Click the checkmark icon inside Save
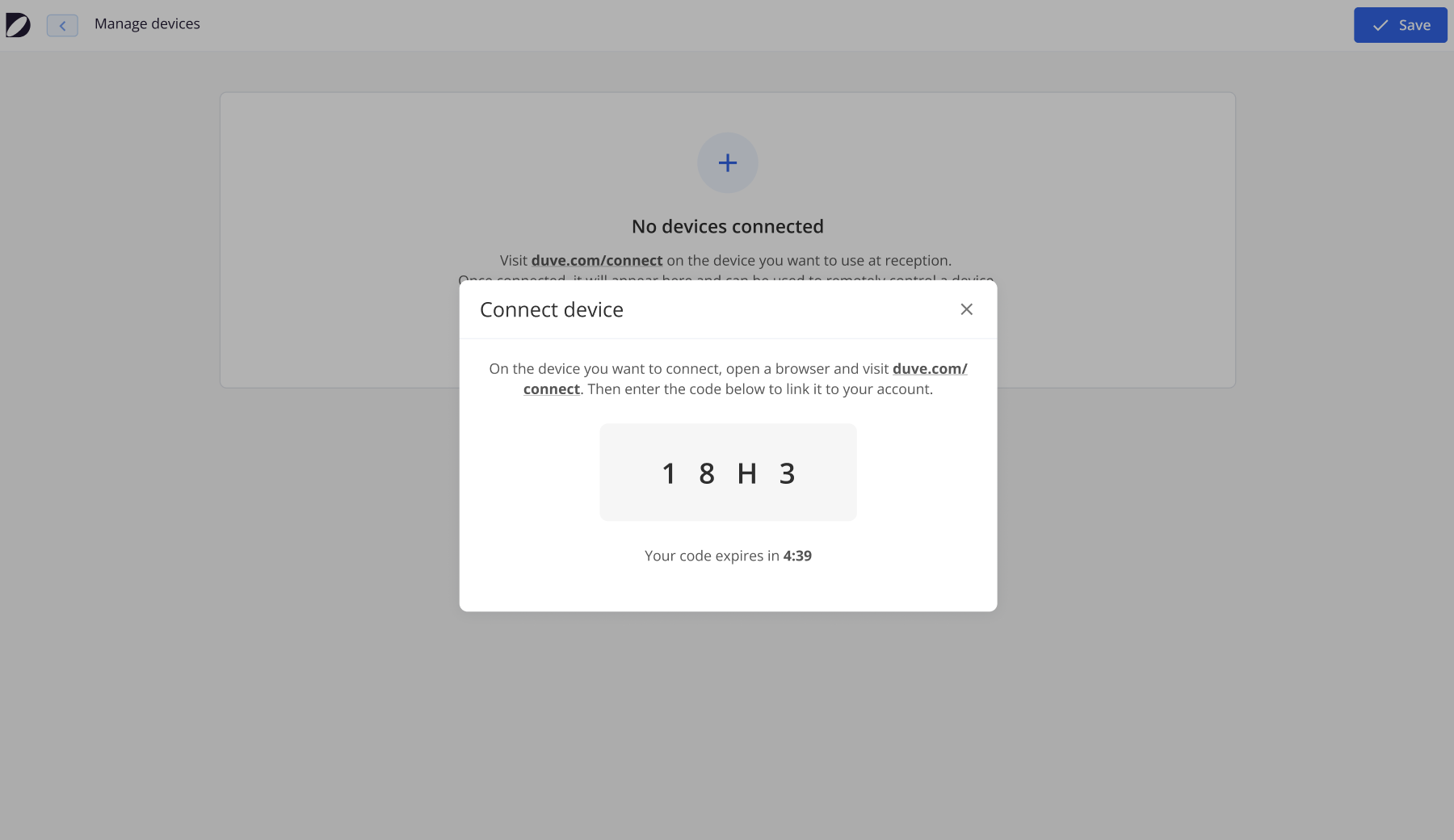The height and width of the screenshot is (840, 1454). click(1380, 25)
